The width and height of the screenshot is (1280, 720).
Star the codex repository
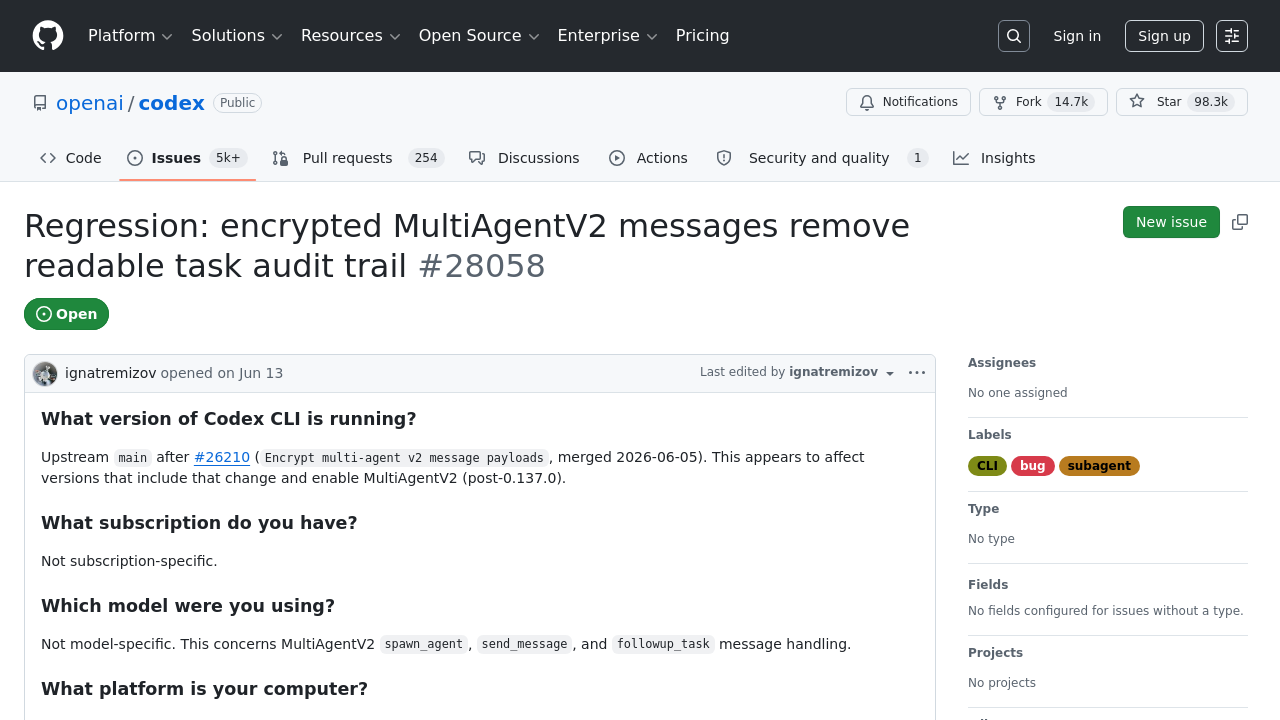1182,102
